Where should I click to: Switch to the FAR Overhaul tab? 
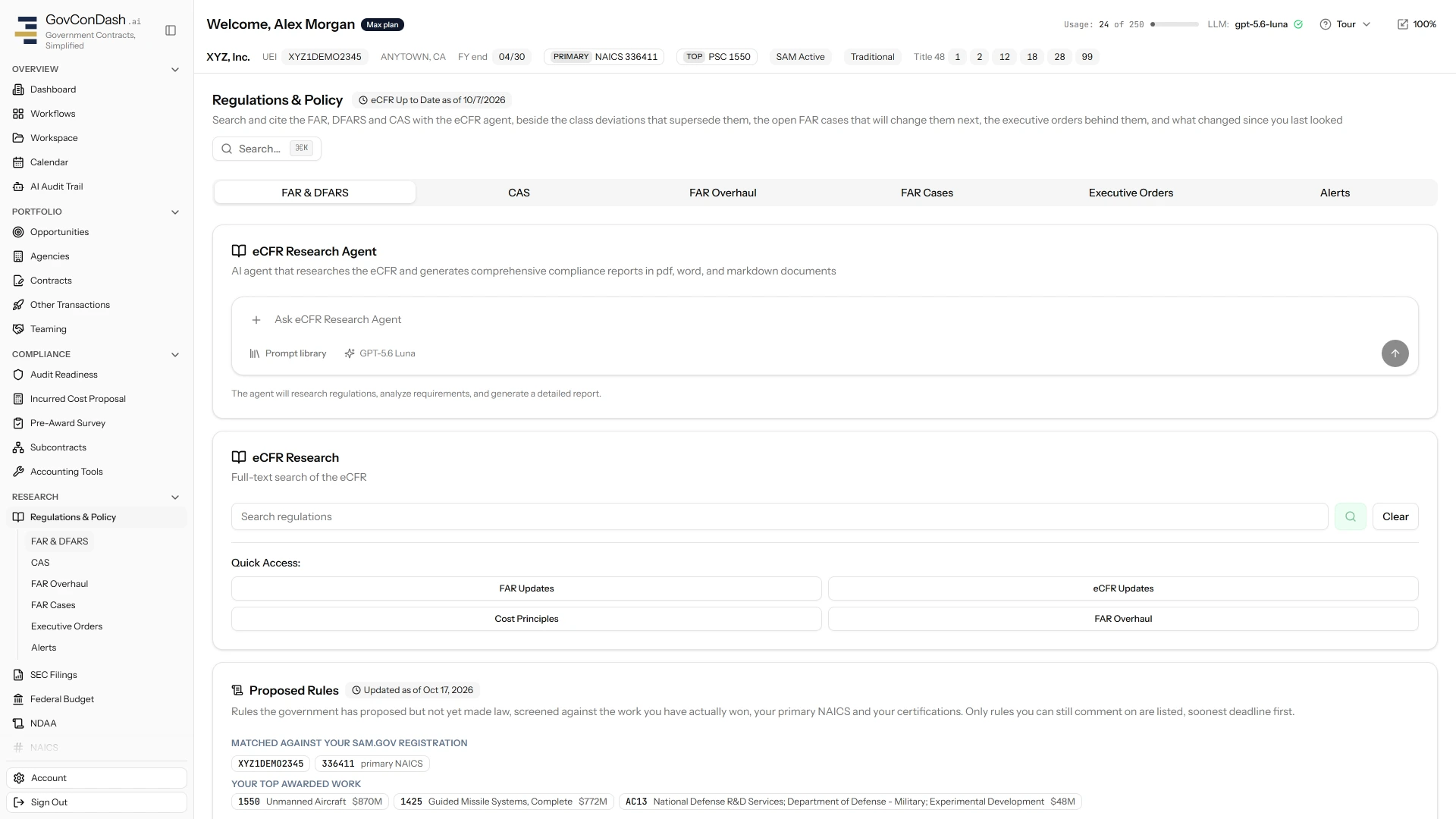pyautogui.click(x=723, y=193)
